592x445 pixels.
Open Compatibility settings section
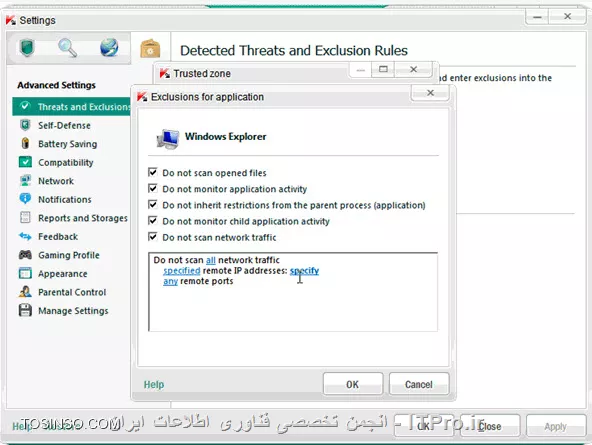66,163
